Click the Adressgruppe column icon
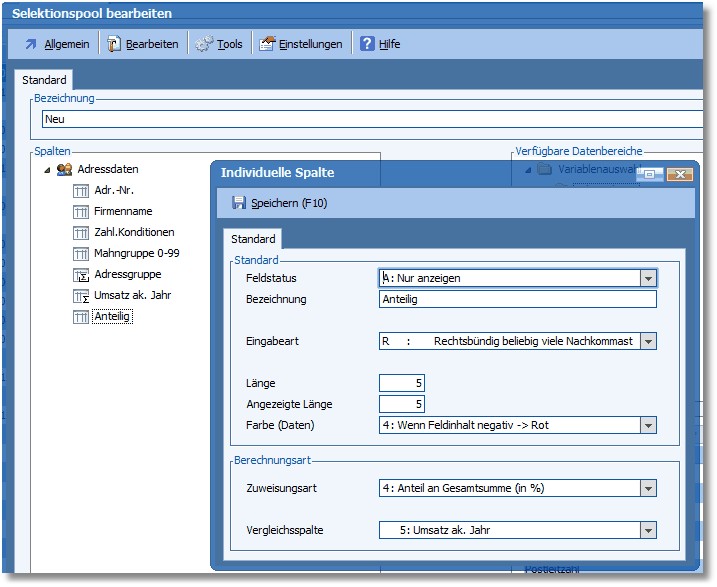This screenshot has width=717, height=587. [x=82, y=274]
